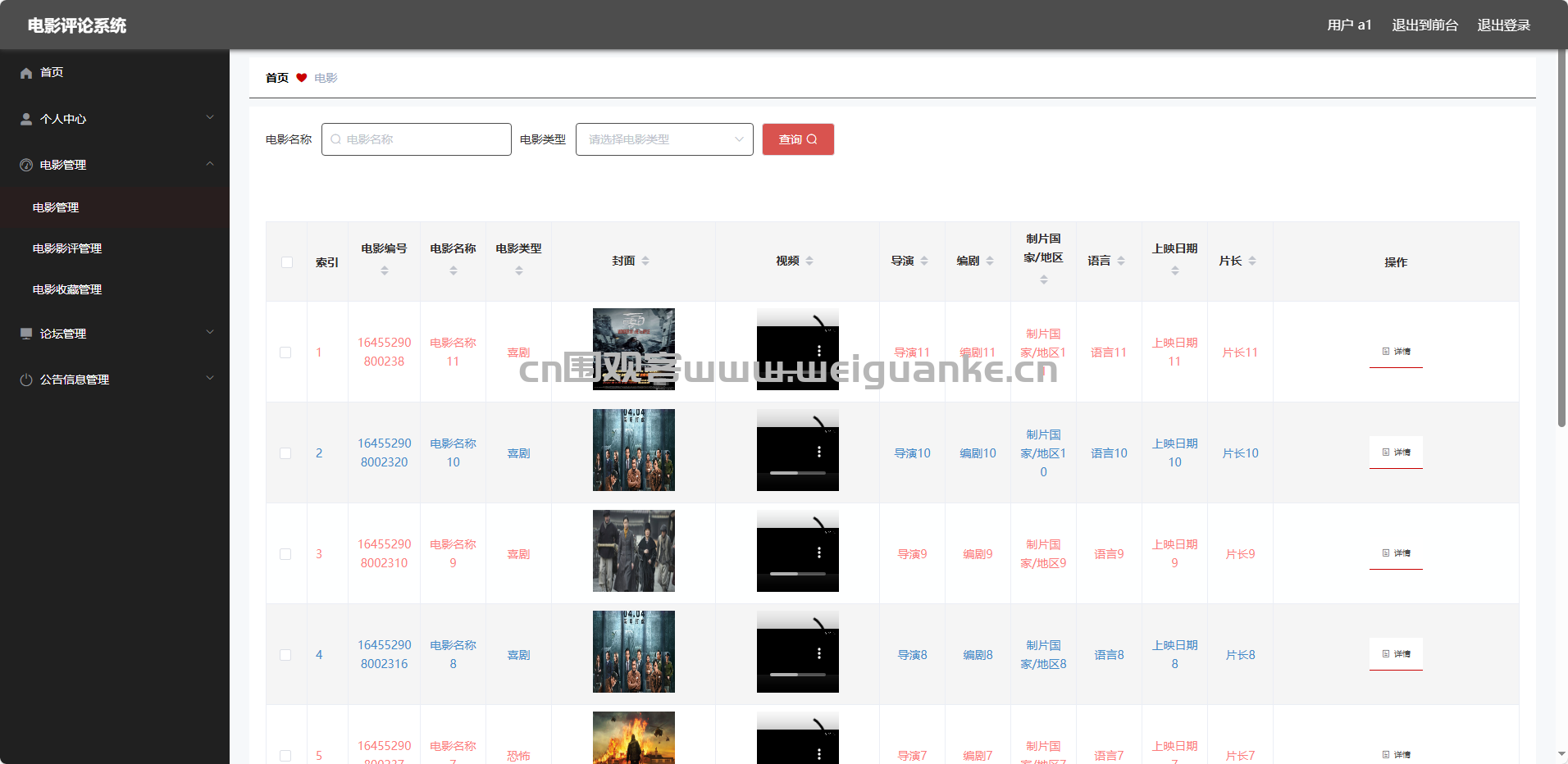This screenshot has width=1568, height=764.
Task: Open the 电影类型 dropdown selector
Action: (x=664, y=139)
